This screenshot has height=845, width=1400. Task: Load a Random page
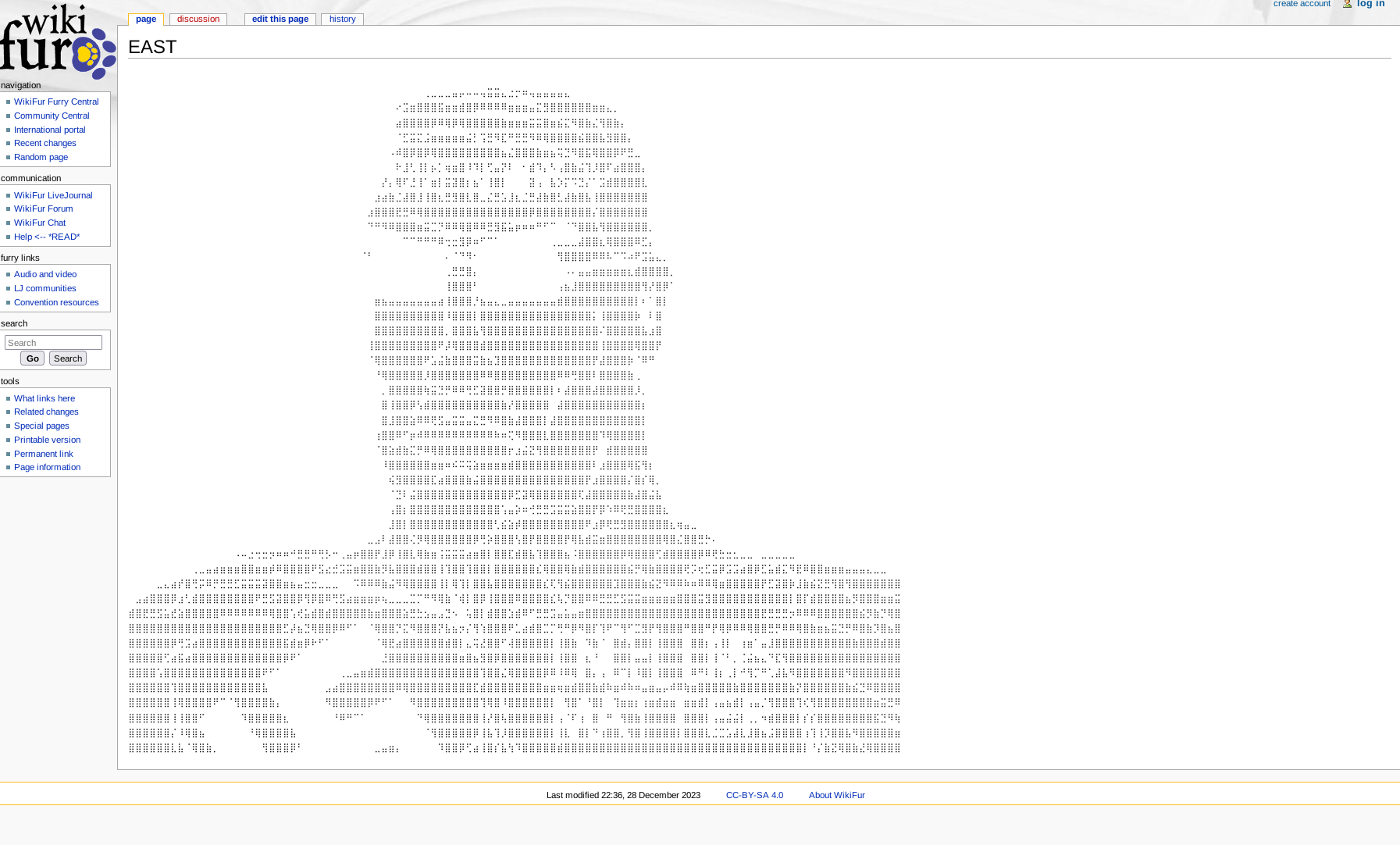pyautogui.click(x=41, y=157)
